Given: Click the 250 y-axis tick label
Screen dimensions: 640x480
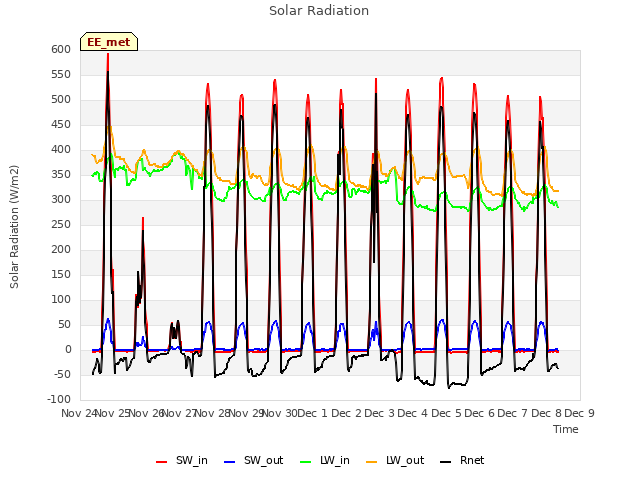Looking at the screenshot, I should [61, 224].
